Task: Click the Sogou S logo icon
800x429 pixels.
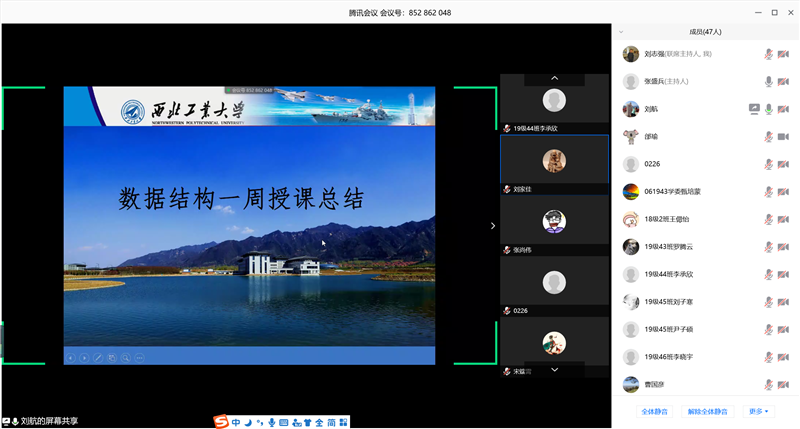Action: (x=221, y=422)
